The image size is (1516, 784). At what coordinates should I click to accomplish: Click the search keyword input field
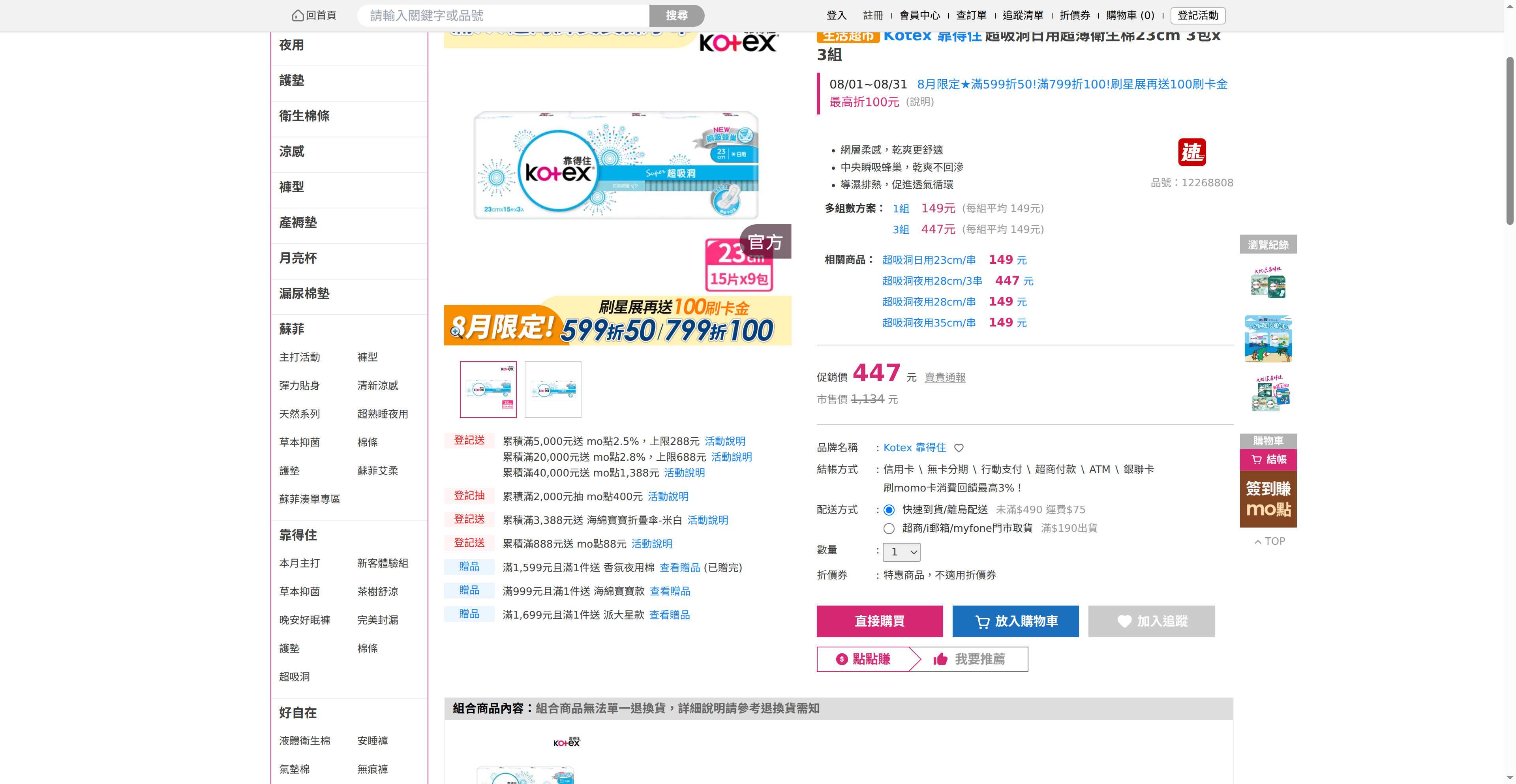click(504, 16)
